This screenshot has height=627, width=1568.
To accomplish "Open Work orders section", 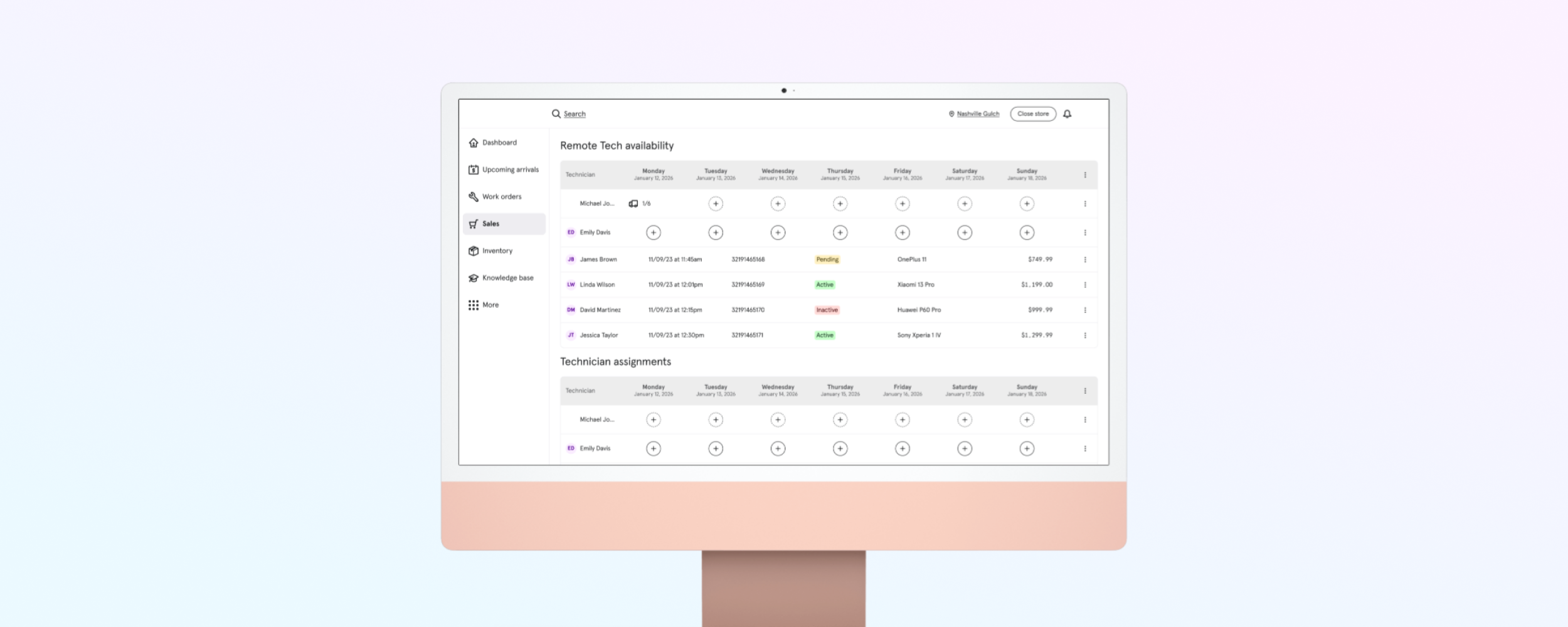I will [x=495, y=196].
